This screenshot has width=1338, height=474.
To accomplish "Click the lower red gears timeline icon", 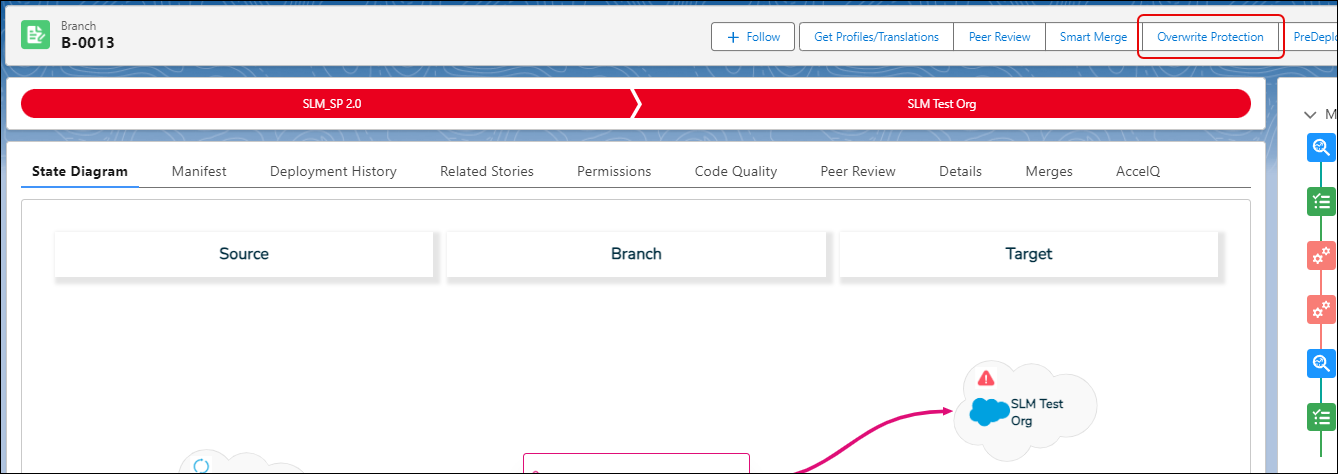I will click(1321, 309).
